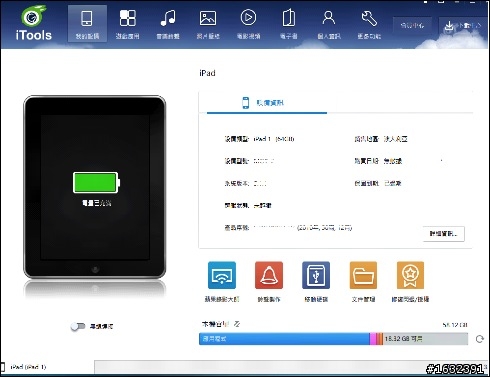Open the Toolbox tab with wrench icon
This screenshot has height=377, width=490.
(369, 24)
